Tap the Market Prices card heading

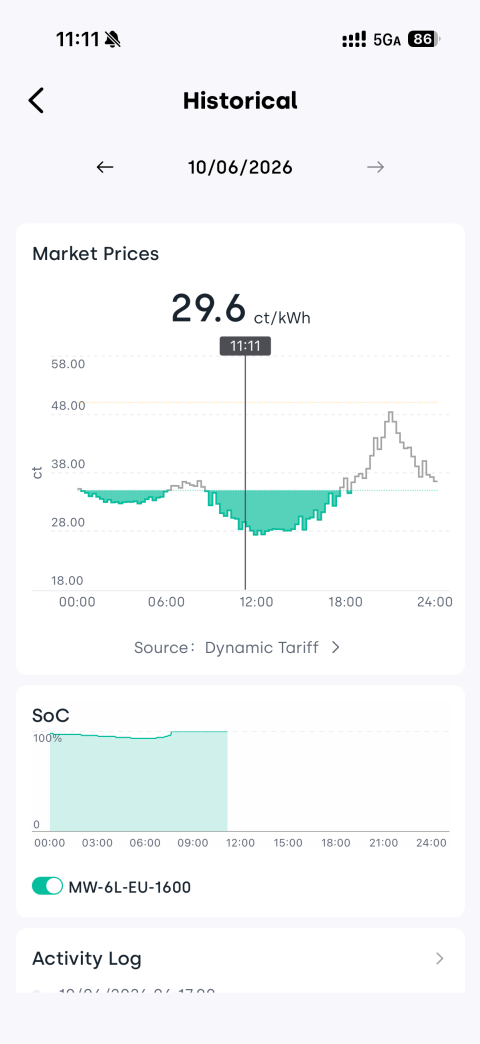coord(96,254)
